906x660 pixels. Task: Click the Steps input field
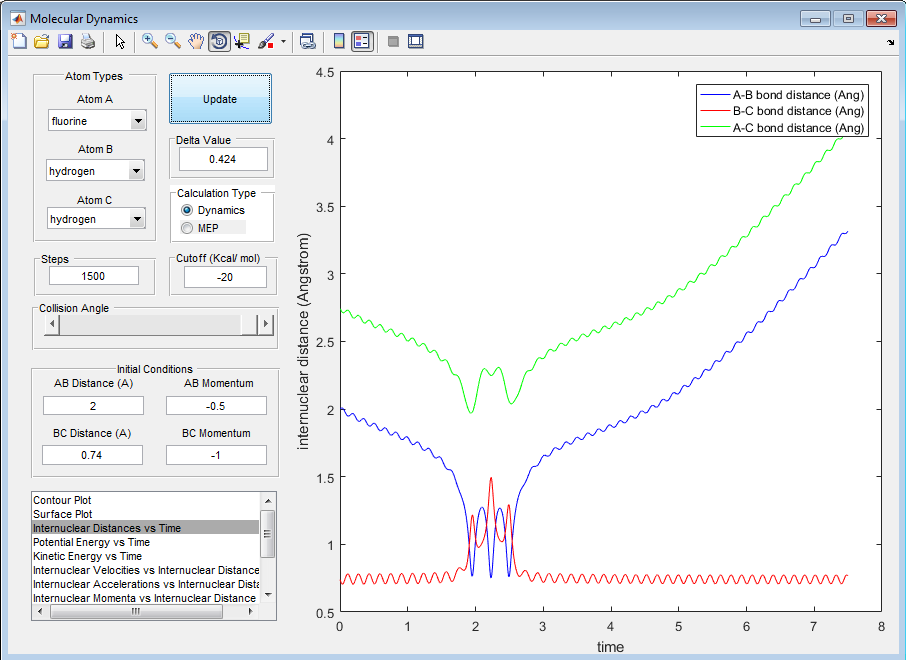(x=92, y=276)
